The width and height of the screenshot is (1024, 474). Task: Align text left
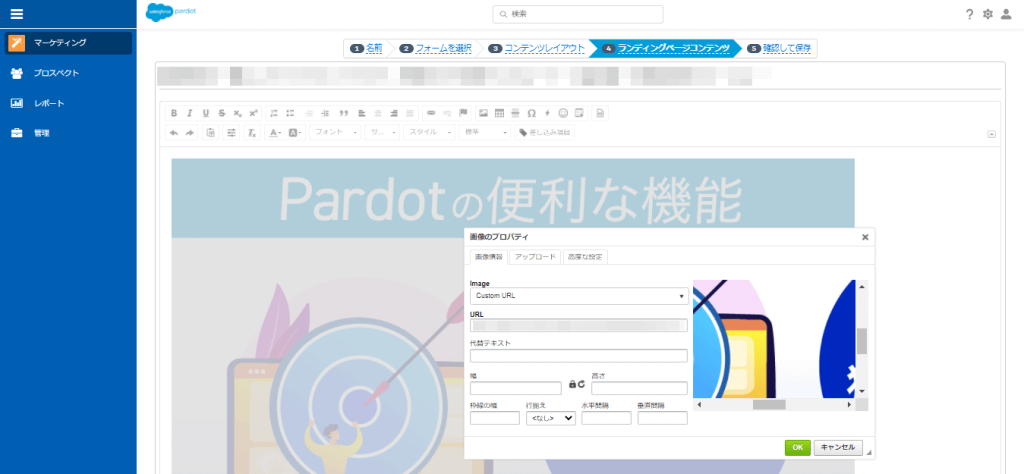click(x=362, y=113)
